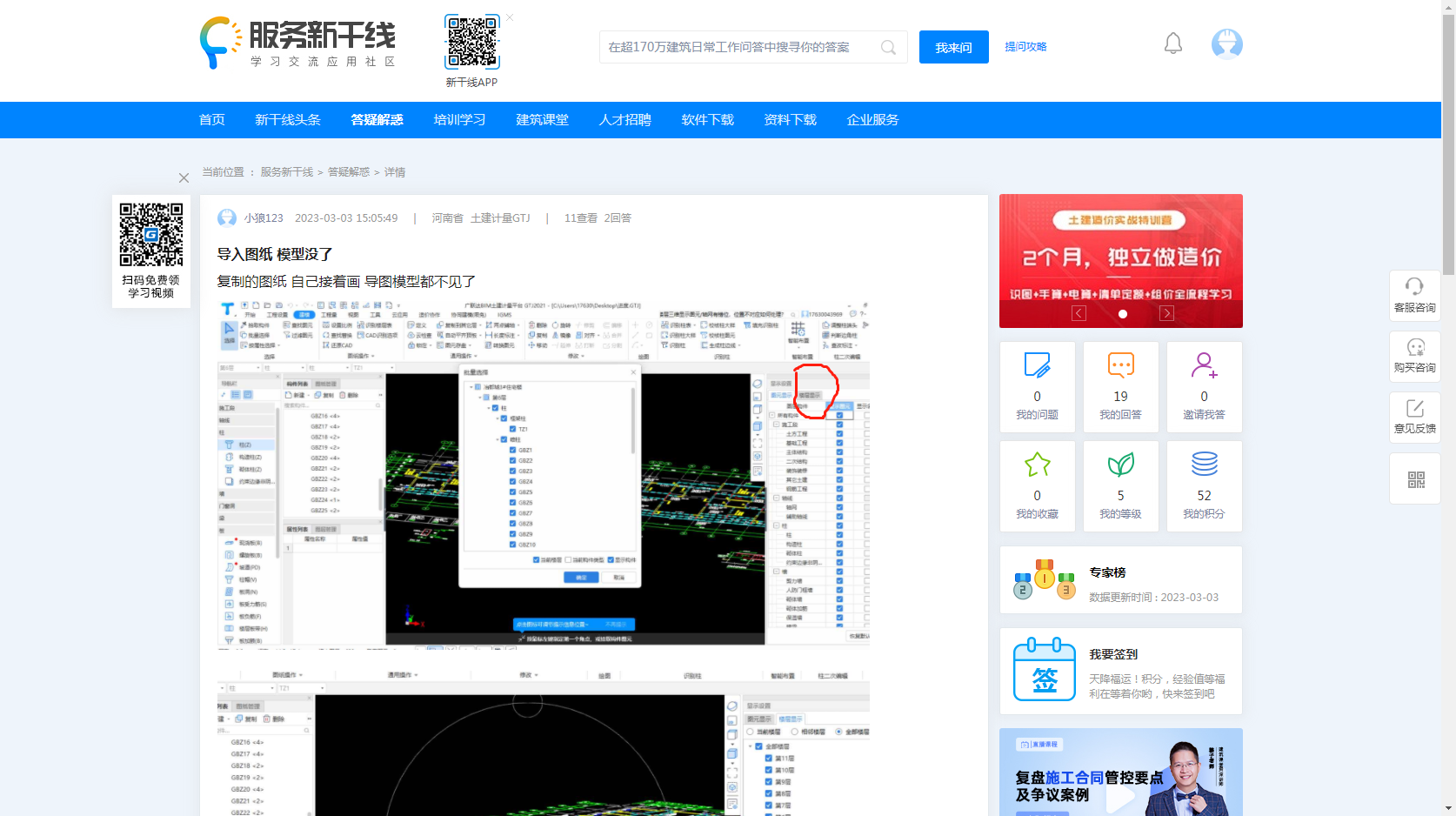Image resolution: width=1456 pixels, height=816 pixels.
Task: Click the question title 导入图纸 模型没了
Action: point(275,254)
